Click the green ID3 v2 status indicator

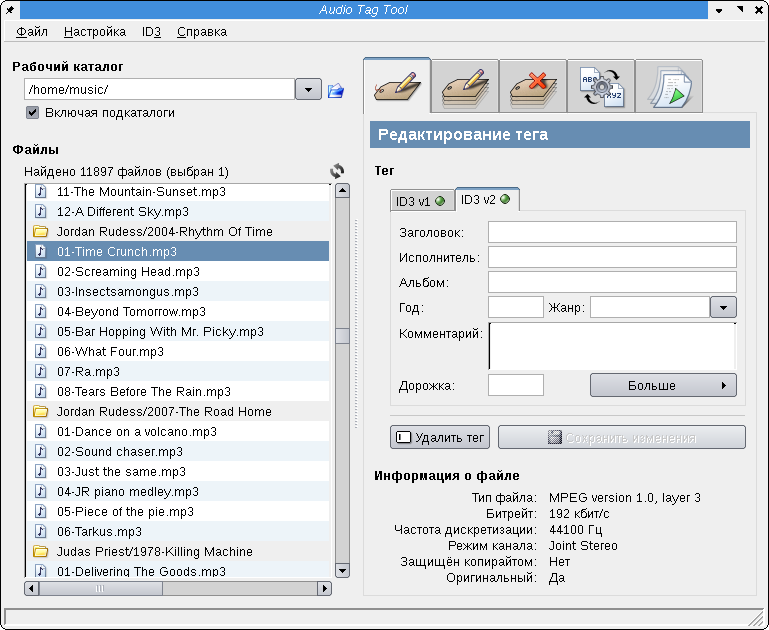point(505,199)
